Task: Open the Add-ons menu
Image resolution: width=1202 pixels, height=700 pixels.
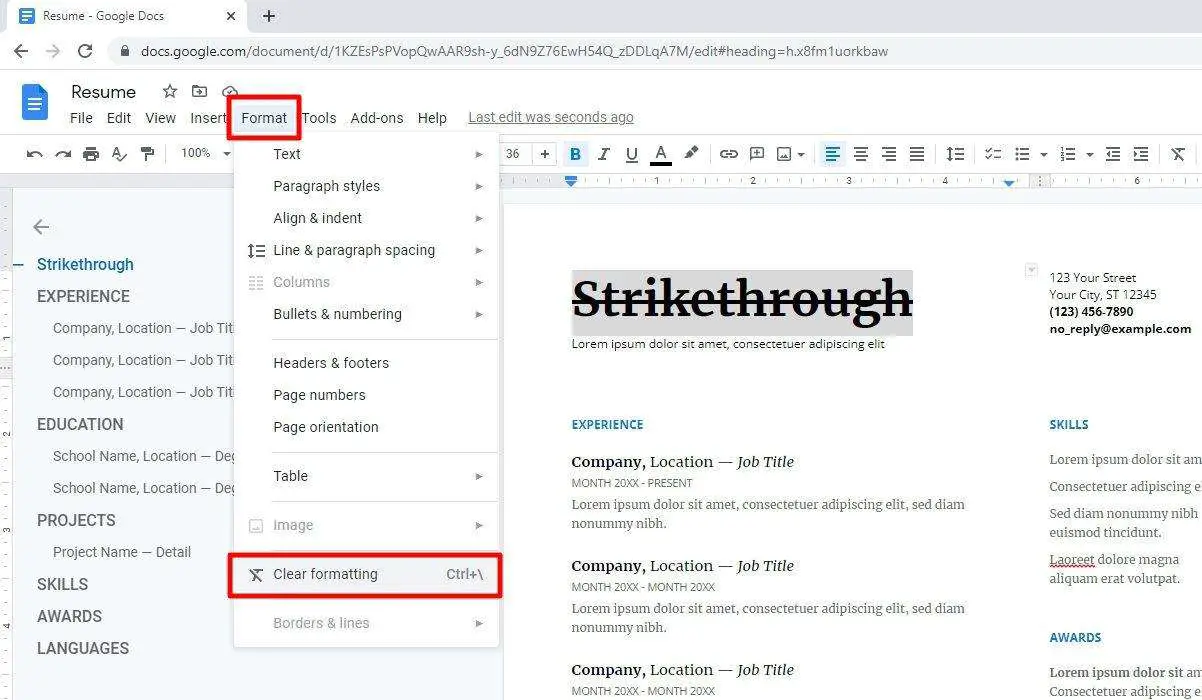Action: point(377,118)
